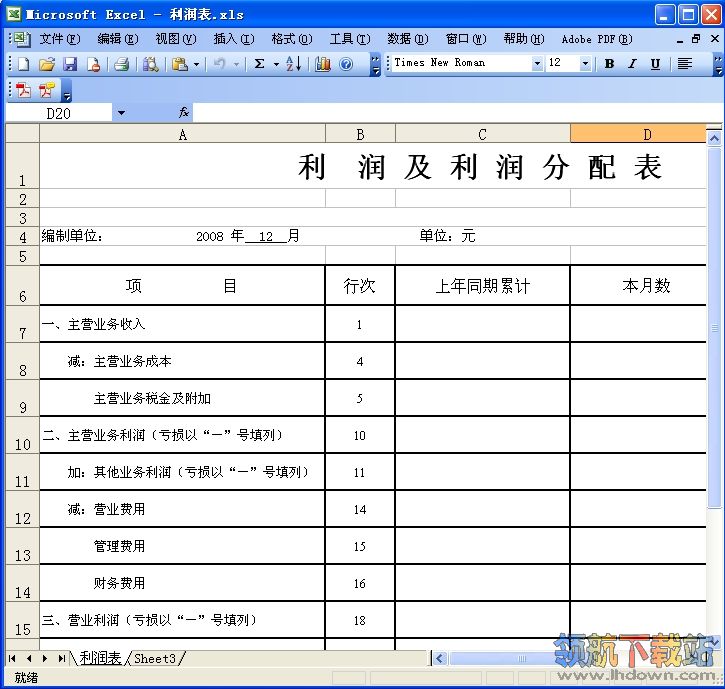Screen dimensions: 725x689
Task: Select the 本月数 header cell
Action: [x=639, y=285]
